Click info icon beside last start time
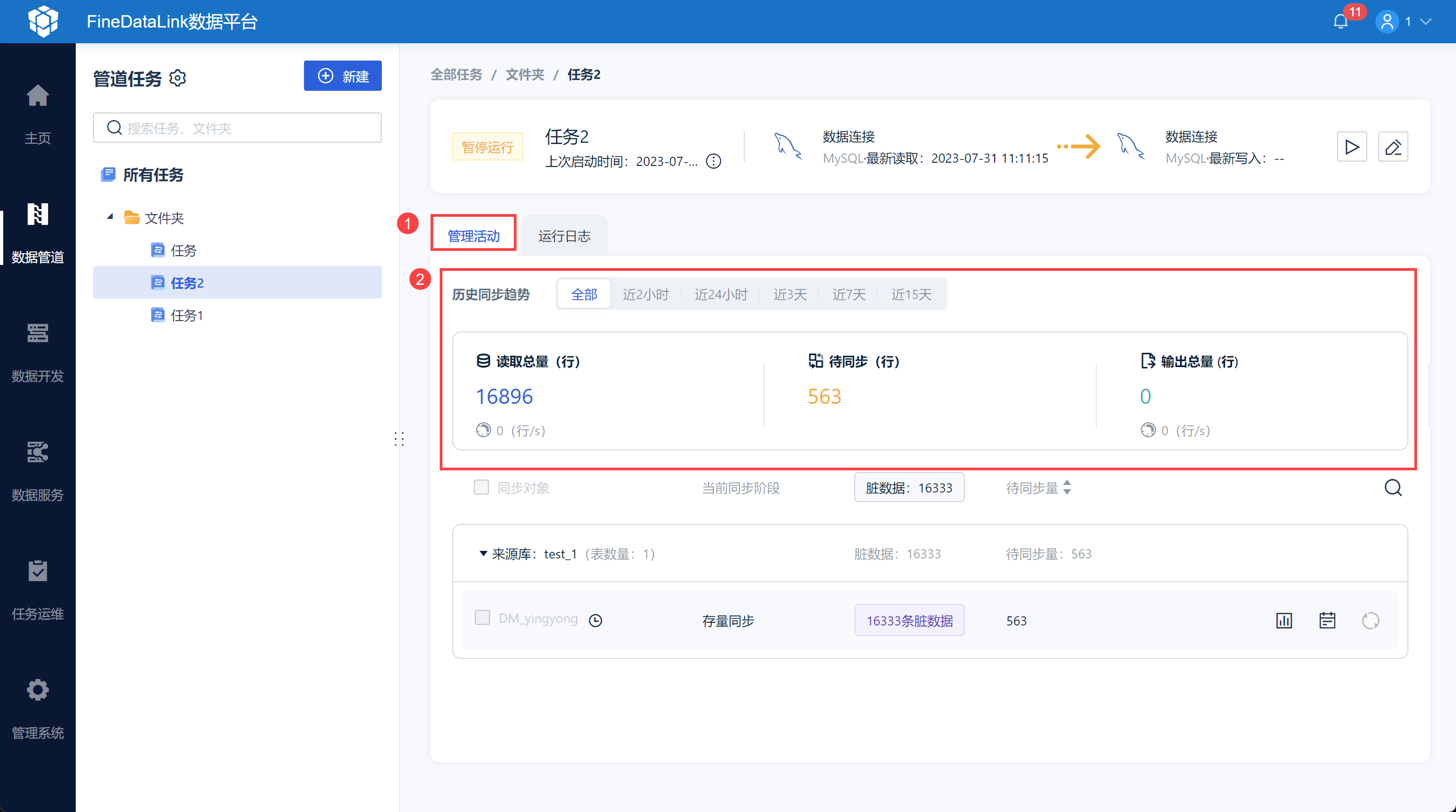The image size is (1456, 812). click(714, 162)
